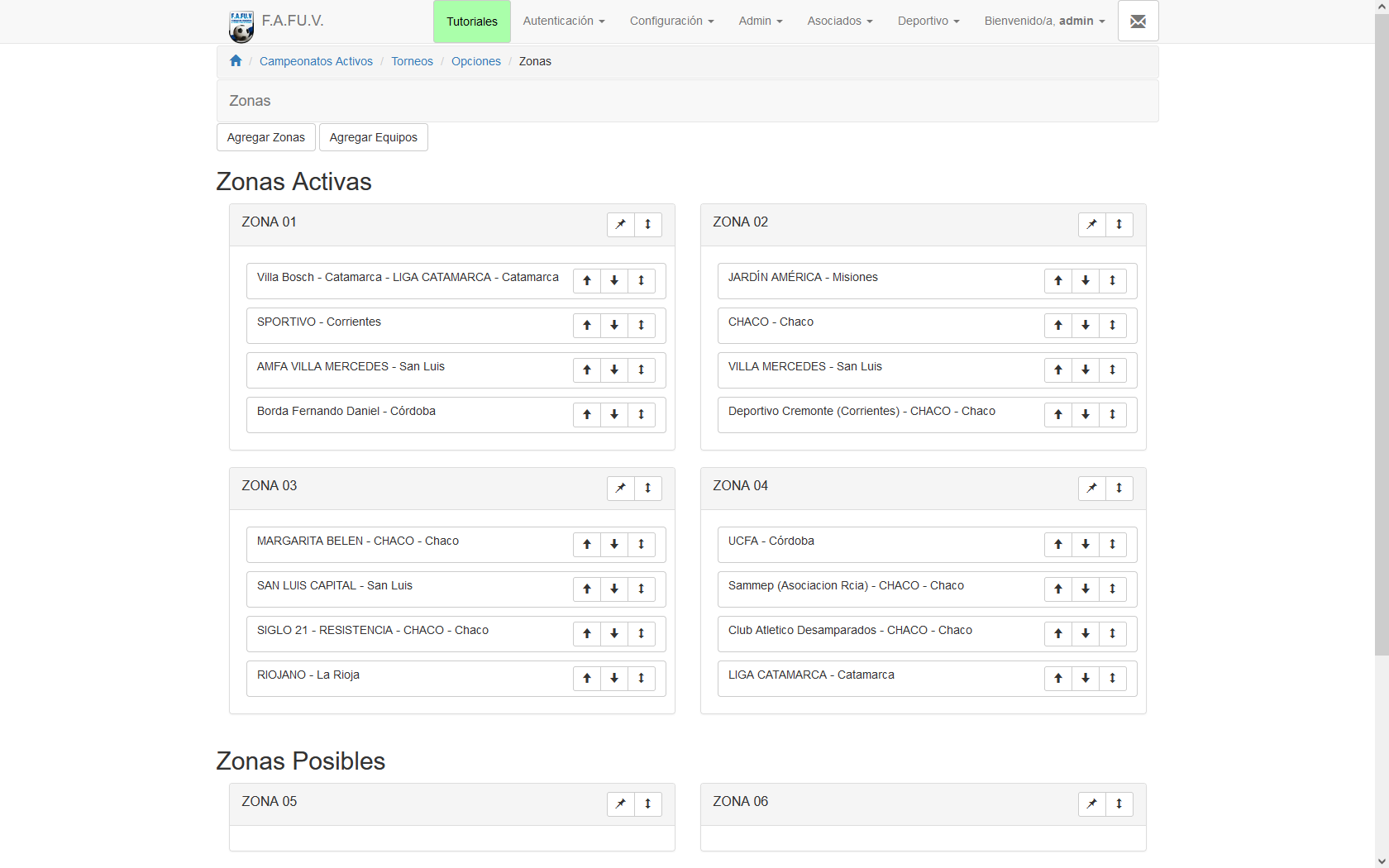Viewport: 1389px width, 868px height.
Task: Click the envelope messages icon
Action: click(1138, 21)
